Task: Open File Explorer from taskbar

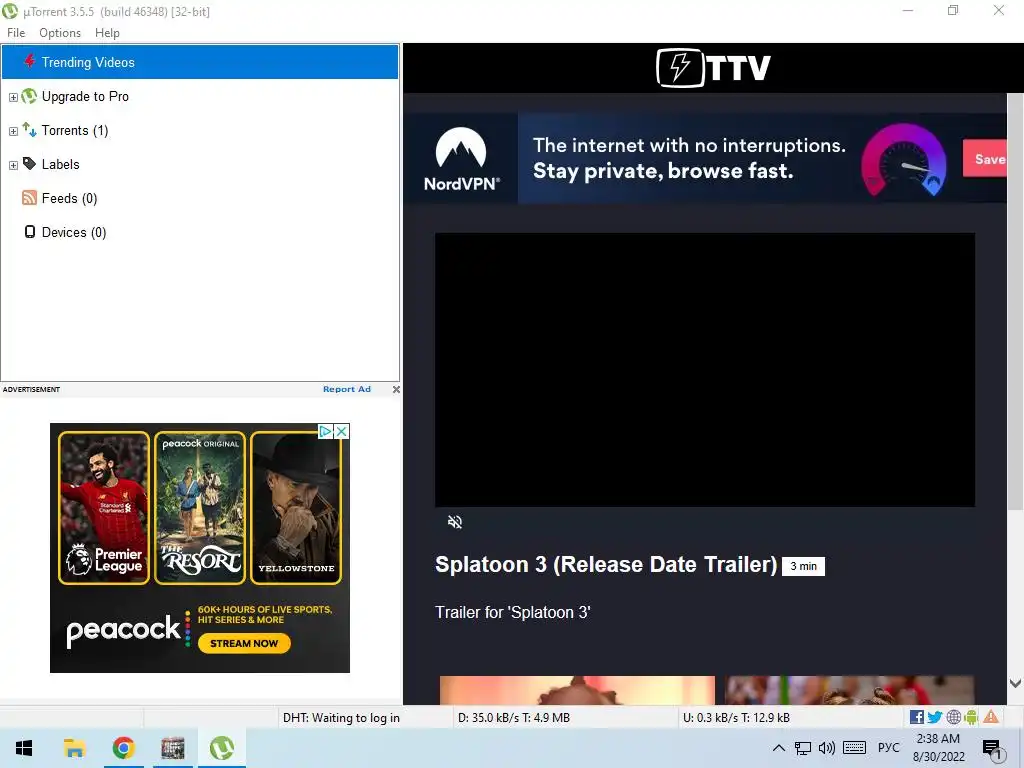Action: coord(74,748)
